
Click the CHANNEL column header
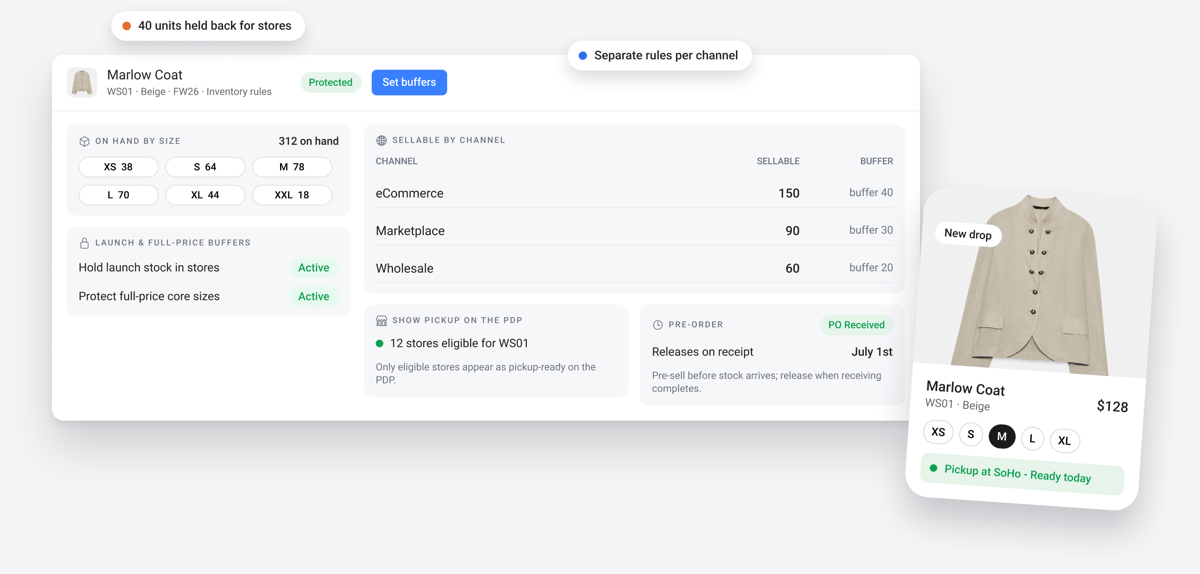pos(397,161)
